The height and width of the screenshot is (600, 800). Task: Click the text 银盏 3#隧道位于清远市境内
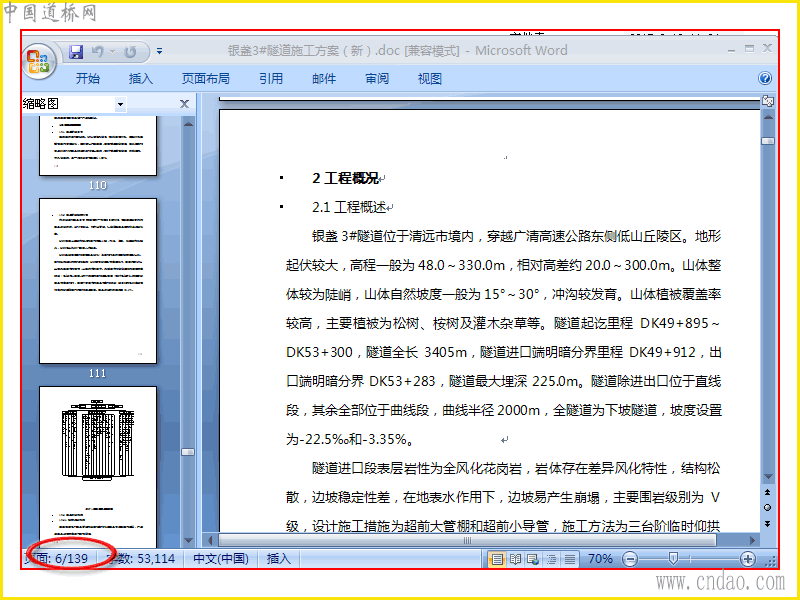click(x=393, y=236)
